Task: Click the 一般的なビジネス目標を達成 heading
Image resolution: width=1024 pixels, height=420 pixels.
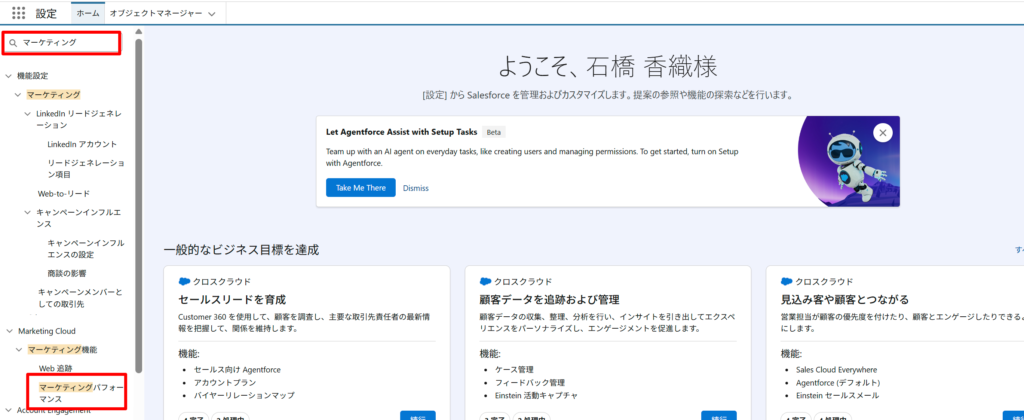Action: 241,250
